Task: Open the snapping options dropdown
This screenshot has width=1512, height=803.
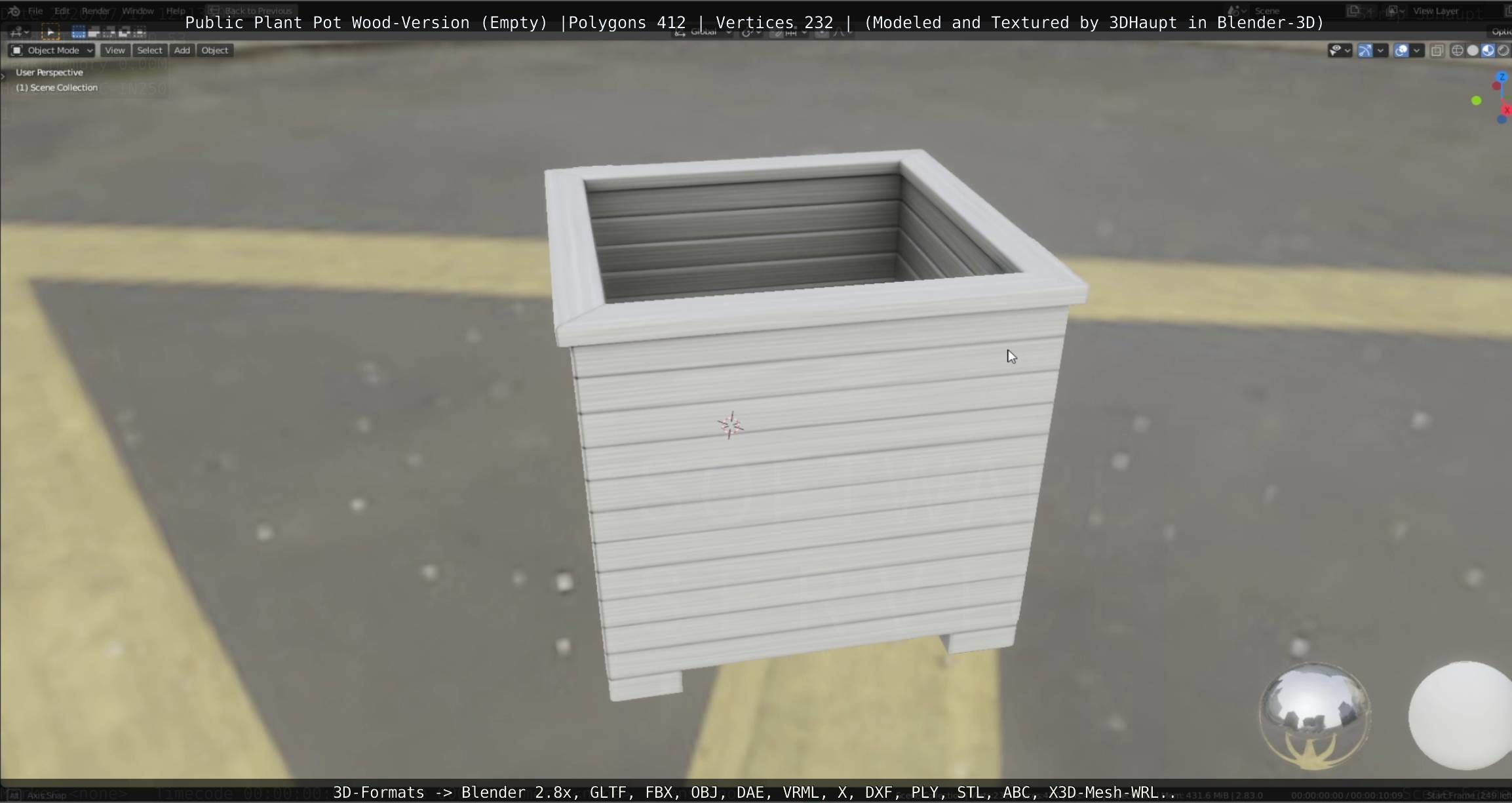Action: click(796, 31)
